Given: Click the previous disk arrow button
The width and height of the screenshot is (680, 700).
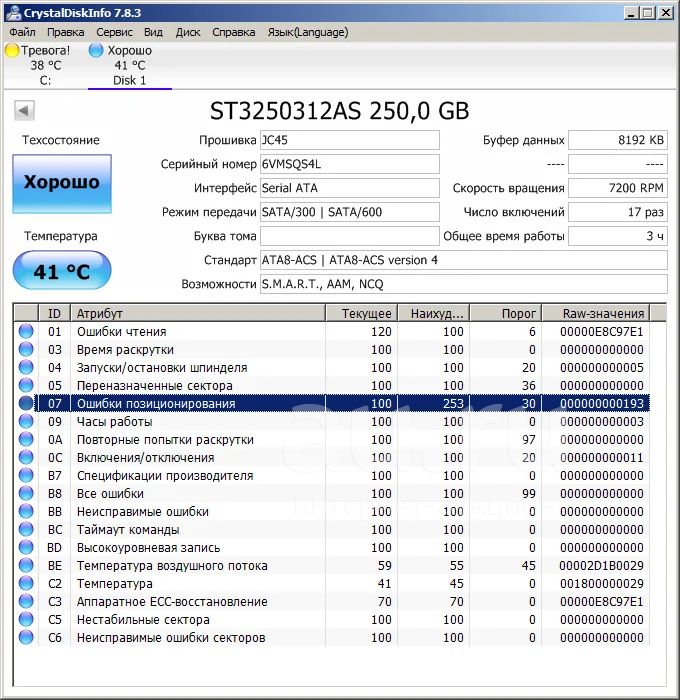Looking at the screenshot, I should [x=24, y=111].
